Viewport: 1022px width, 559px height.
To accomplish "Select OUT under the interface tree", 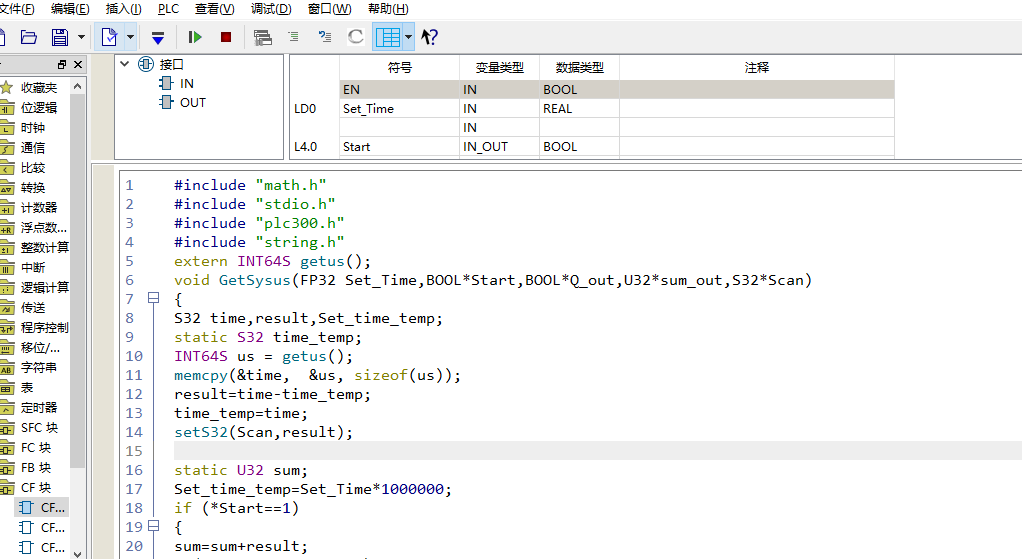I will [x=193, y=102].
